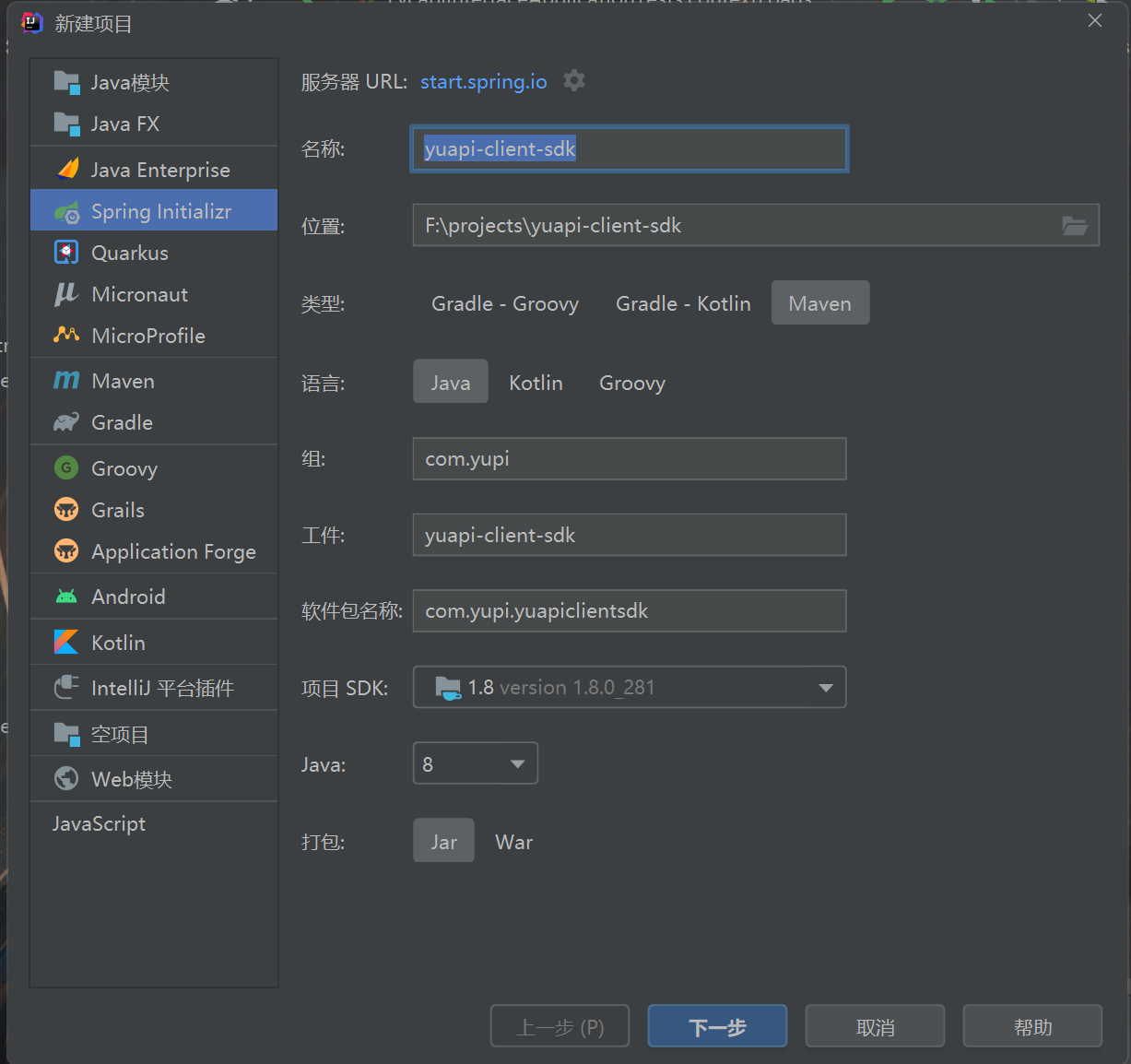Select JavaScript category in sidebar
The height and width of the screenshot is (1064, 1131).
click(99, 823)
